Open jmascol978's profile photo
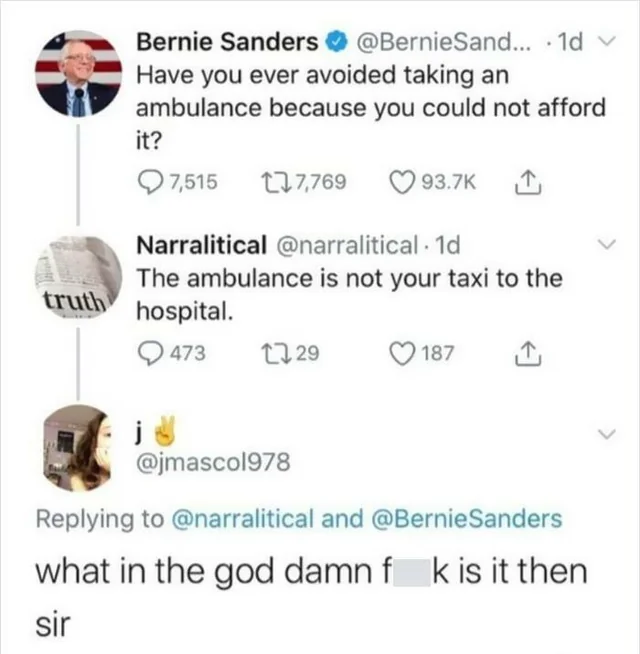The width and height of the screenshot is (640, 654). click(79, 447)
